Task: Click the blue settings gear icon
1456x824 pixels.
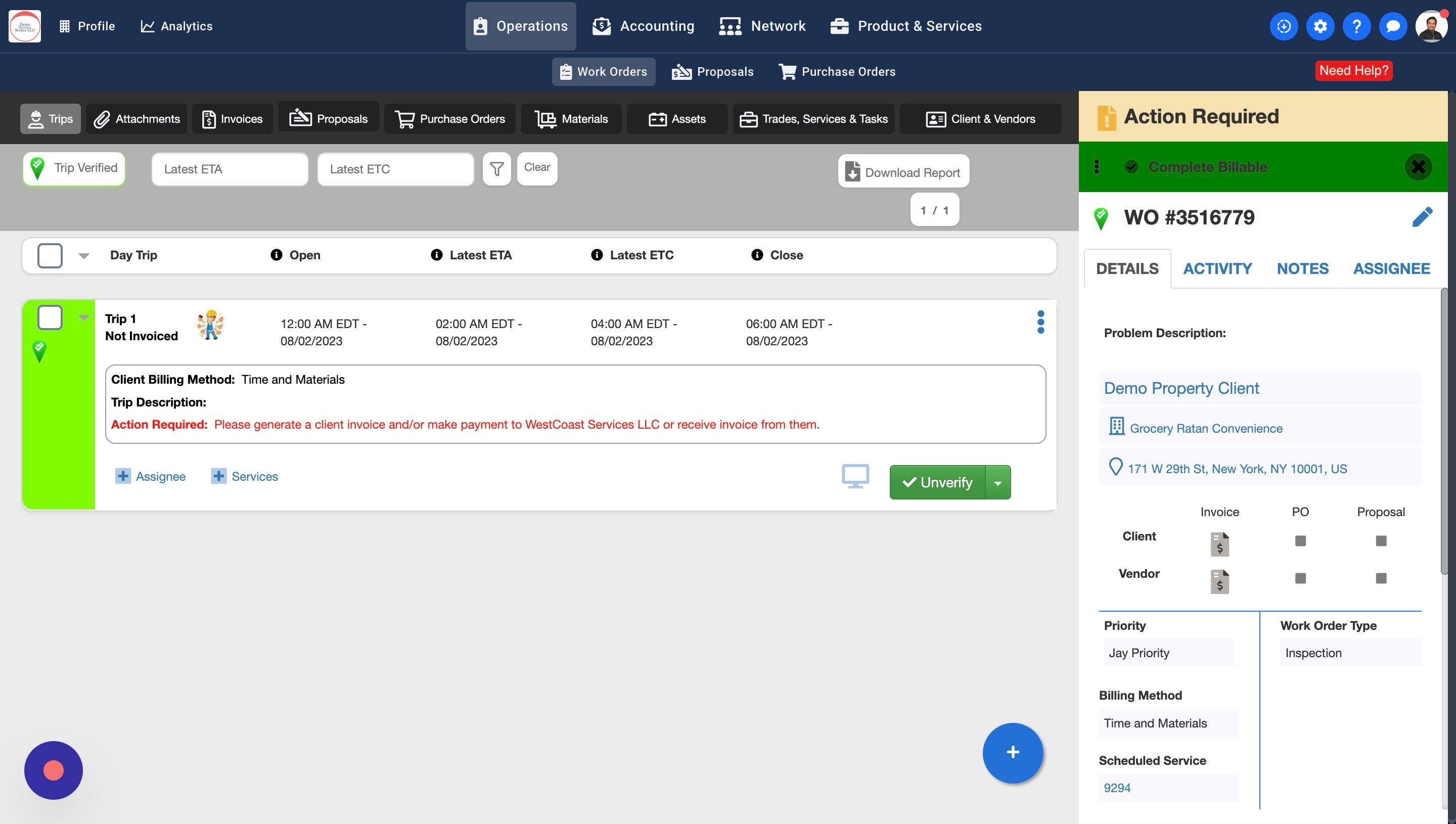Action: click(1319, 26)
